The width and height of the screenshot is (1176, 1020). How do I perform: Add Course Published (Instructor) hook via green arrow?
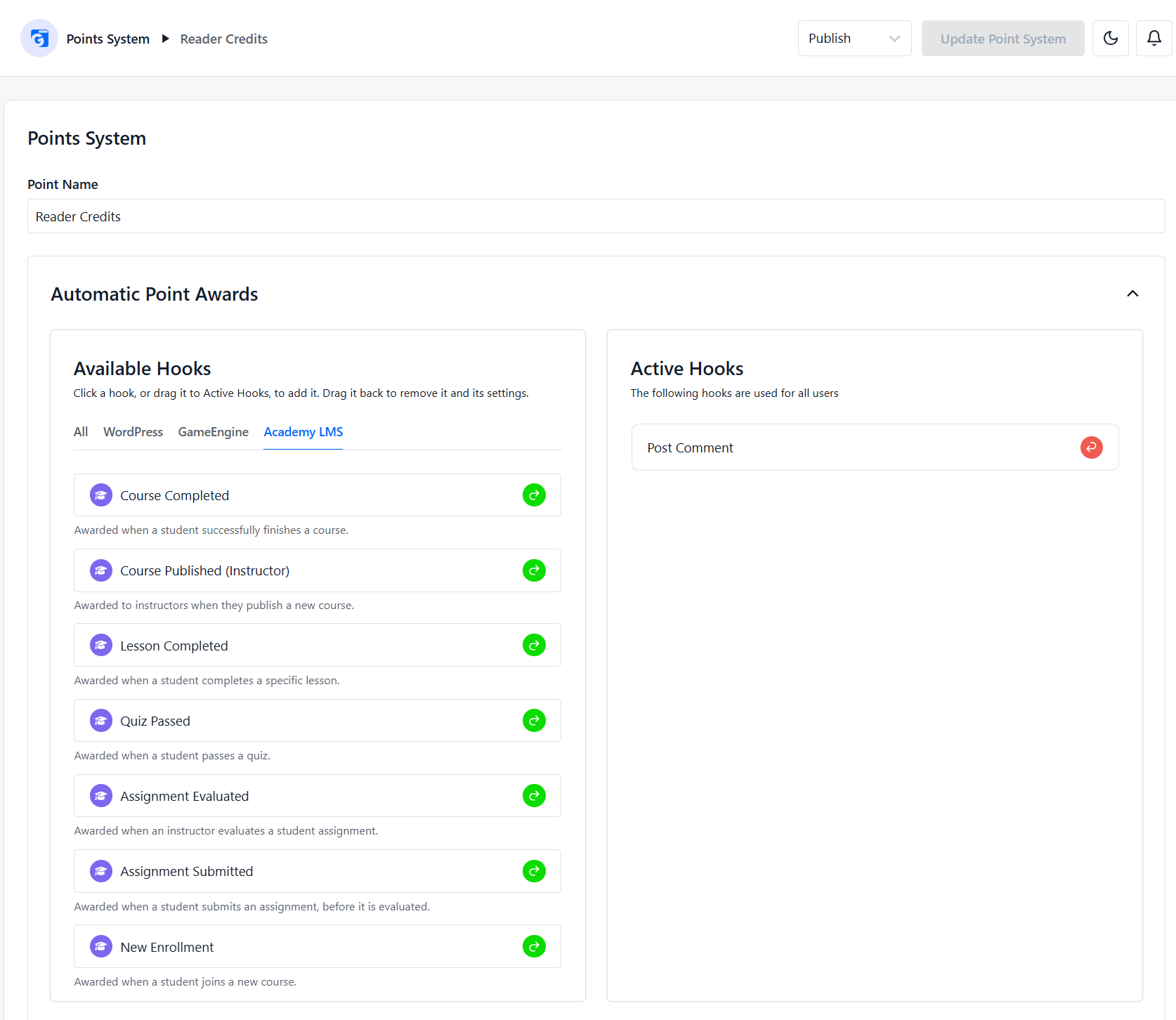(534, 570)
